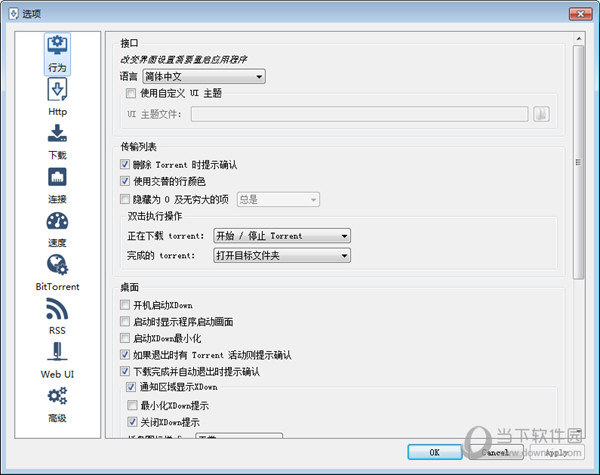
Task: Click the 双击执行操作 group label
Action: (x=155, y=216)
